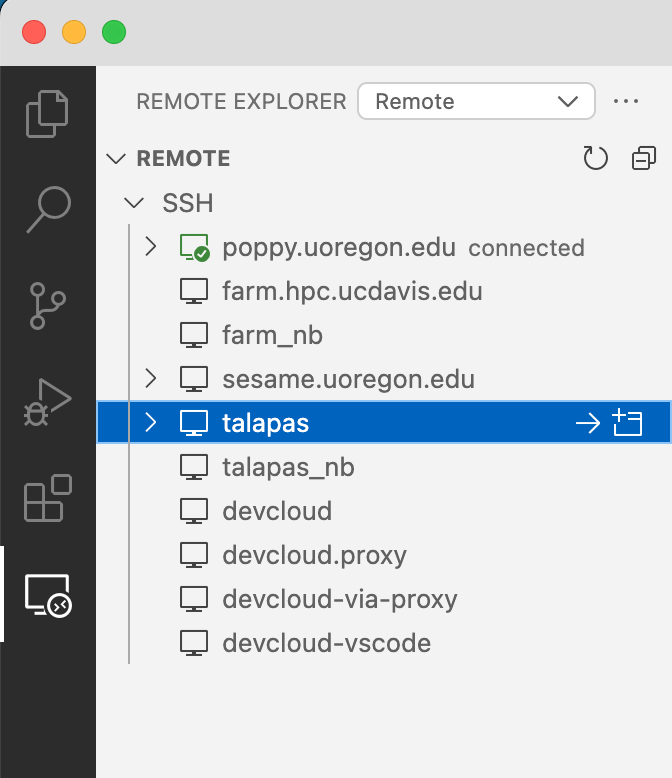
Task: Select Remote Explorer activity bar icon
Action: [48, 594]
